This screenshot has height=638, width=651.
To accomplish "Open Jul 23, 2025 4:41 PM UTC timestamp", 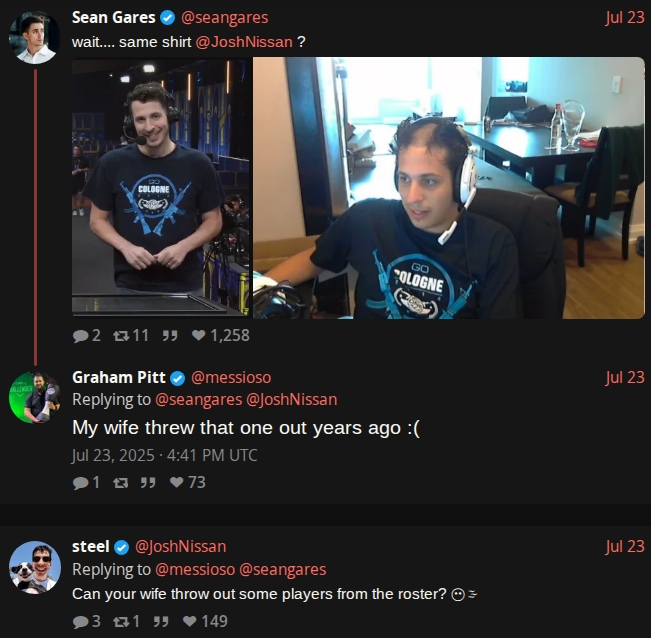I will point(164,455).
